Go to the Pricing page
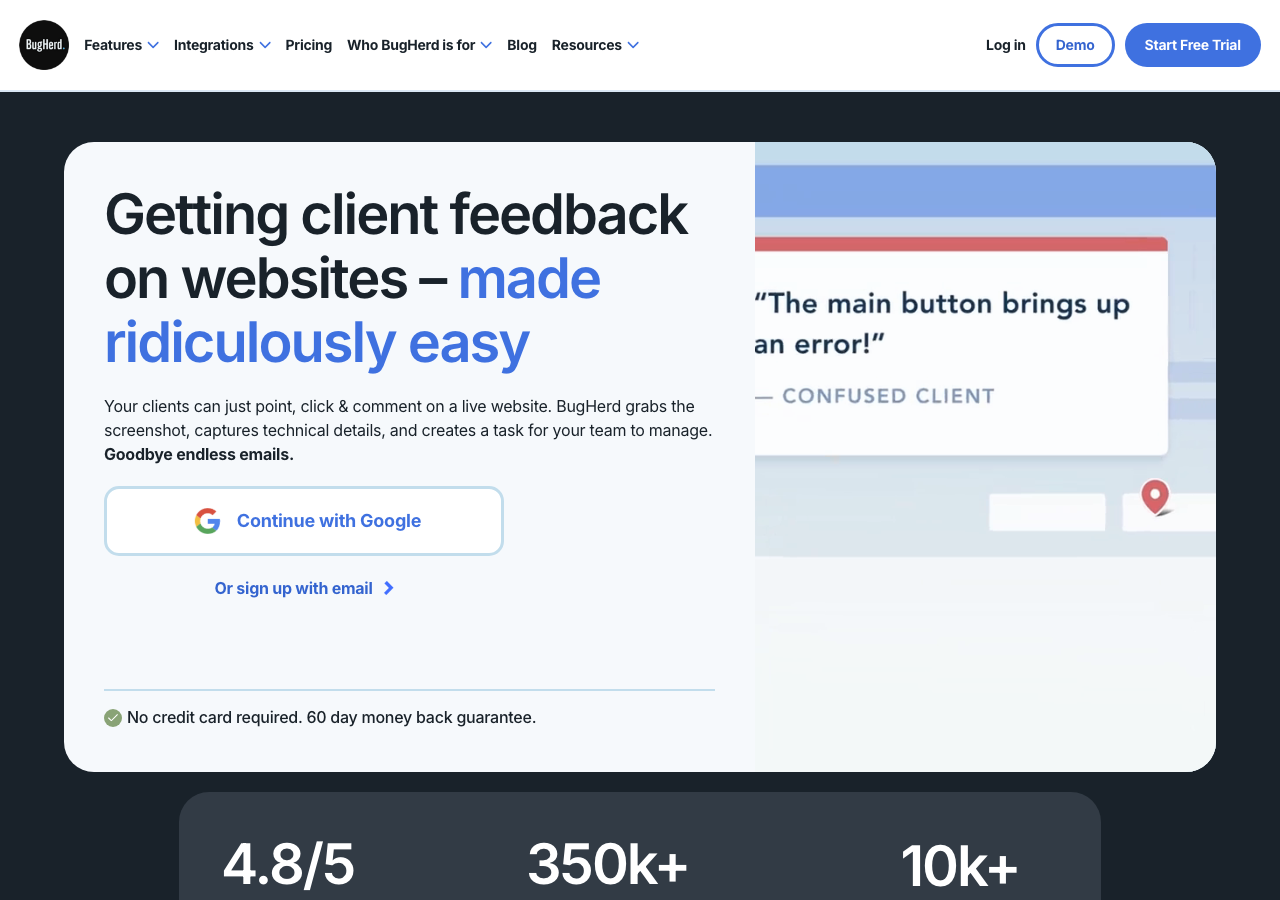Image resolution: width=1280 pixels, height=900 pixels. pyautogui.click(x=309, y=45)
